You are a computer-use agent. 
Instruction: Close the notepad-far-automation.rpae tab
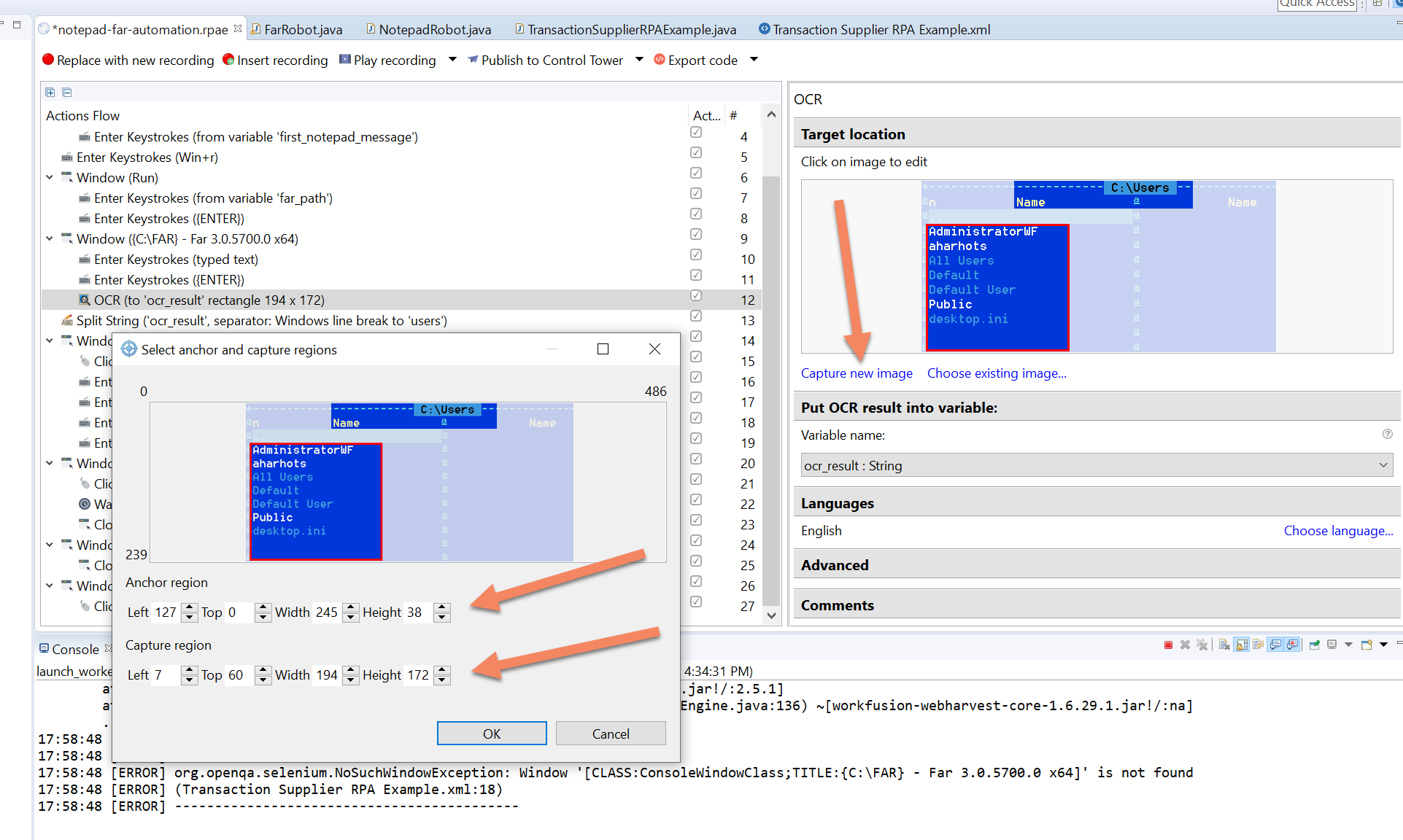click(x=238, y=28)
